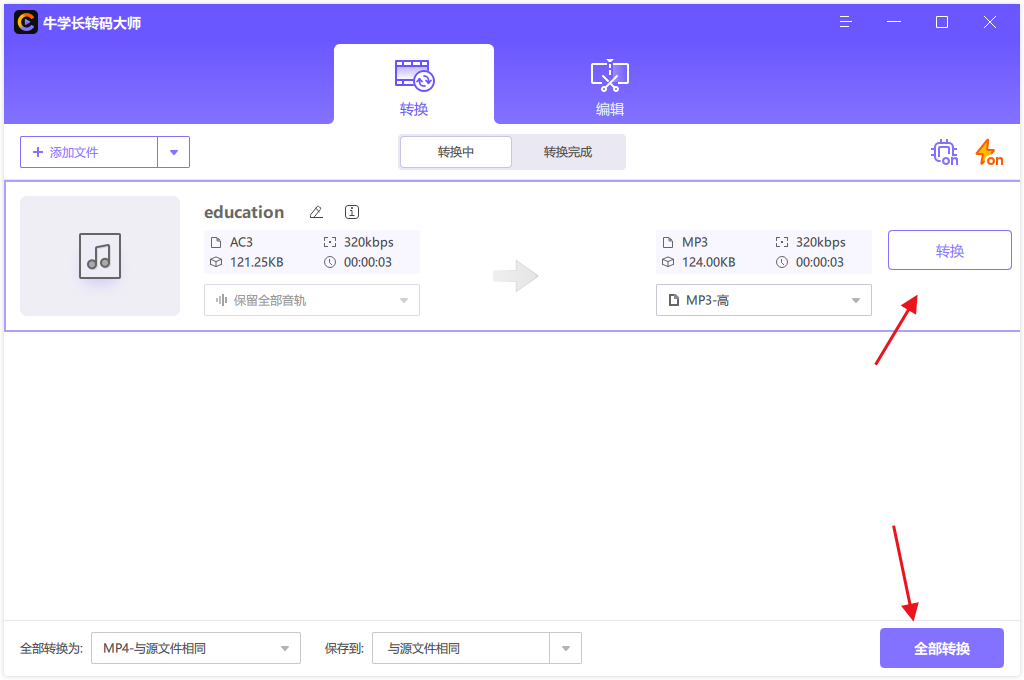
Task: Click the source 320kbps bitrate value
Action: click(369, 242)
